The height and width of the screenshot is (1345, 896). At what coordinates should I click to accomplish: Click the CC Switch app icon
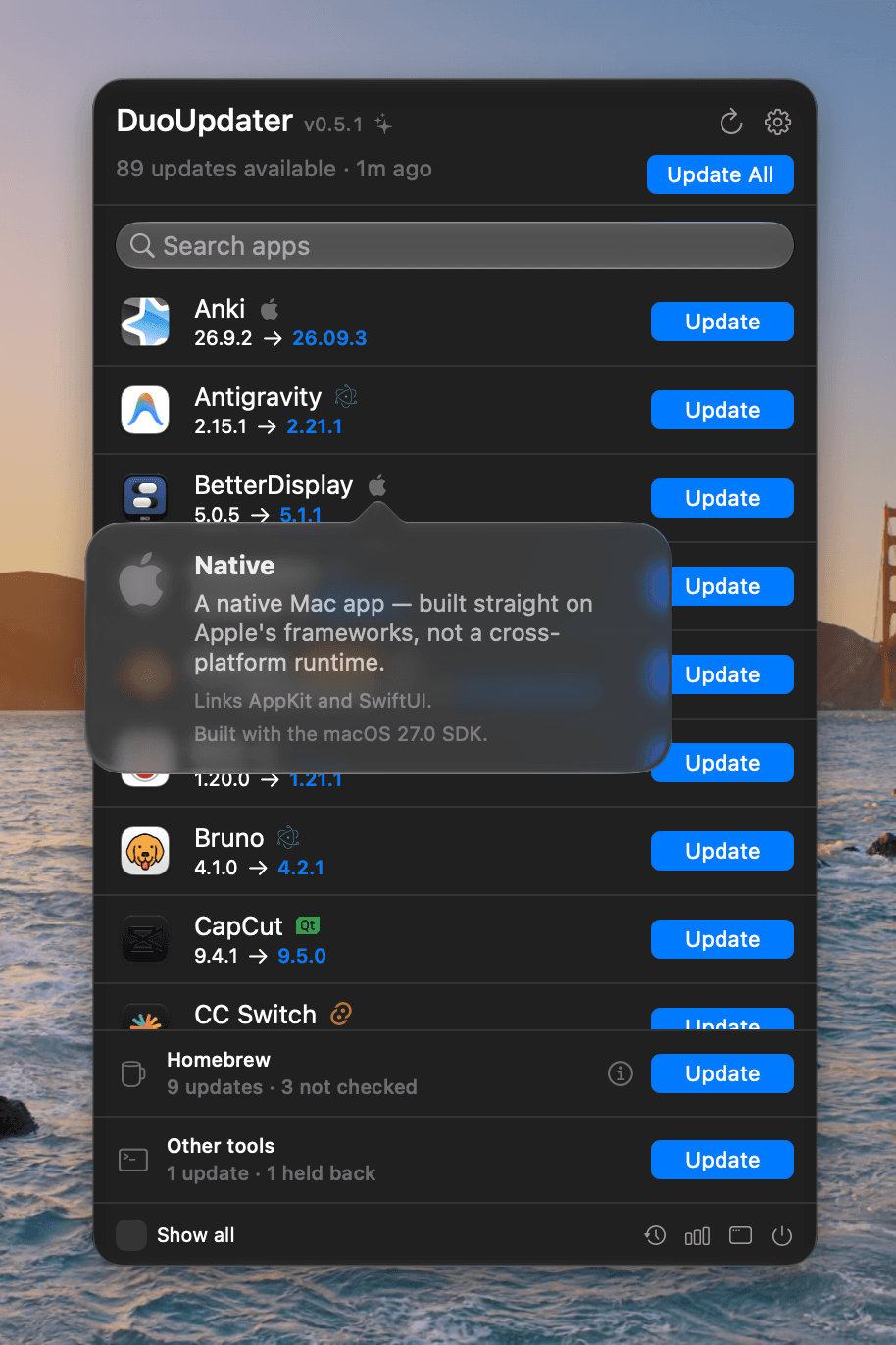point(145,1018)
